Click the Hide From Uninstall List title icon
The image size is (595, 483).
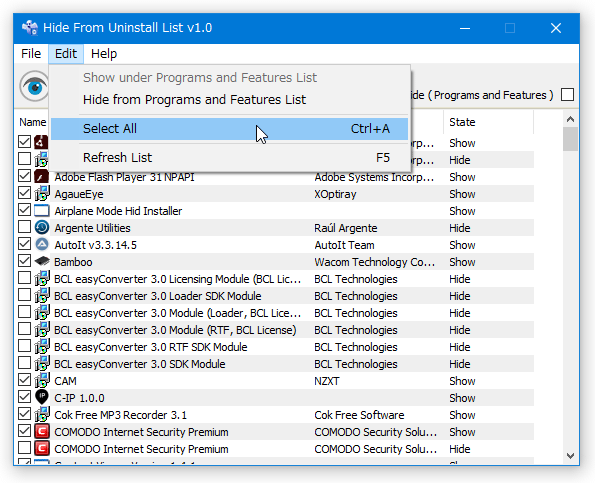click(30, 28)
